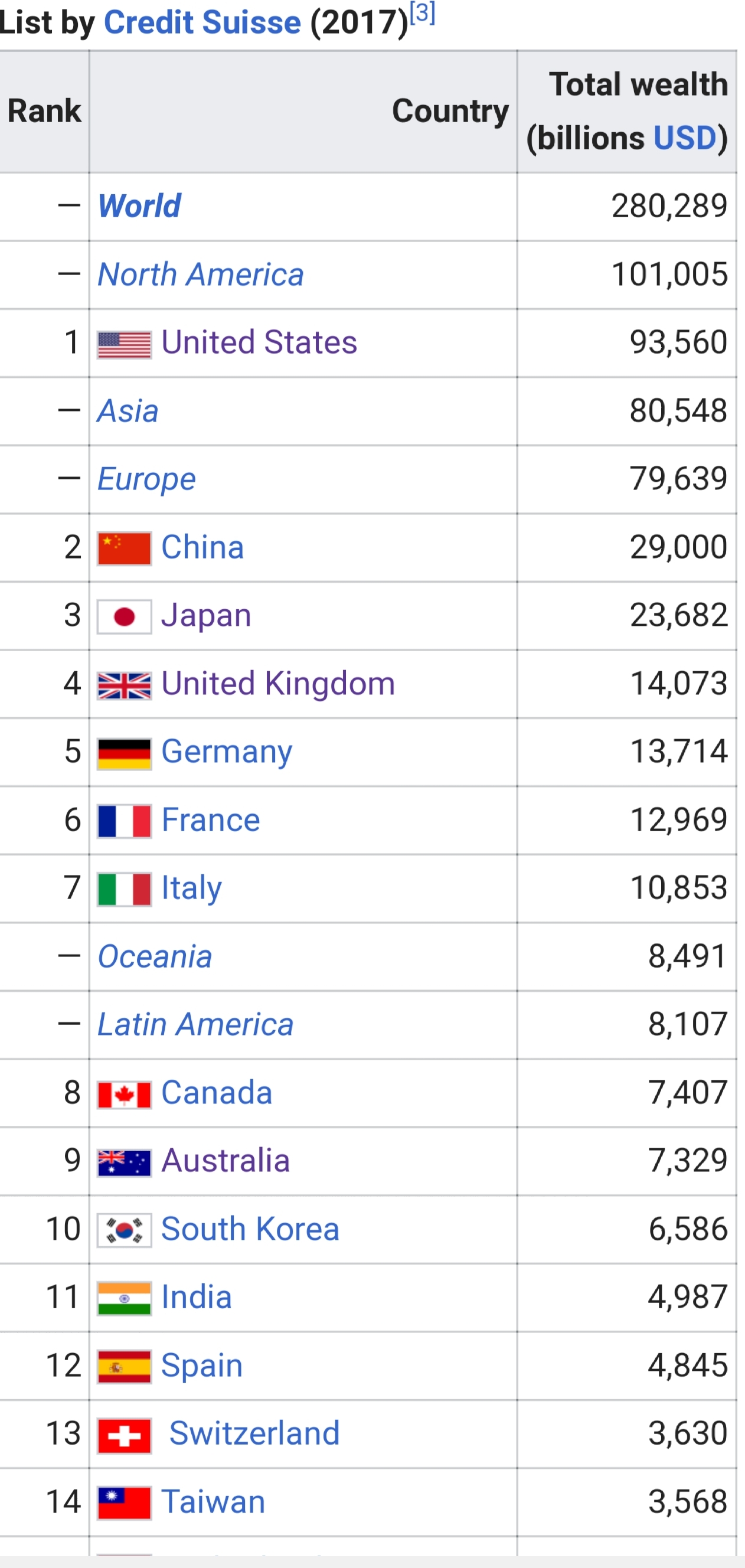Screen dimensions: 745x1568
Task: Click the Country column header
Action: [x=450, y=111]
